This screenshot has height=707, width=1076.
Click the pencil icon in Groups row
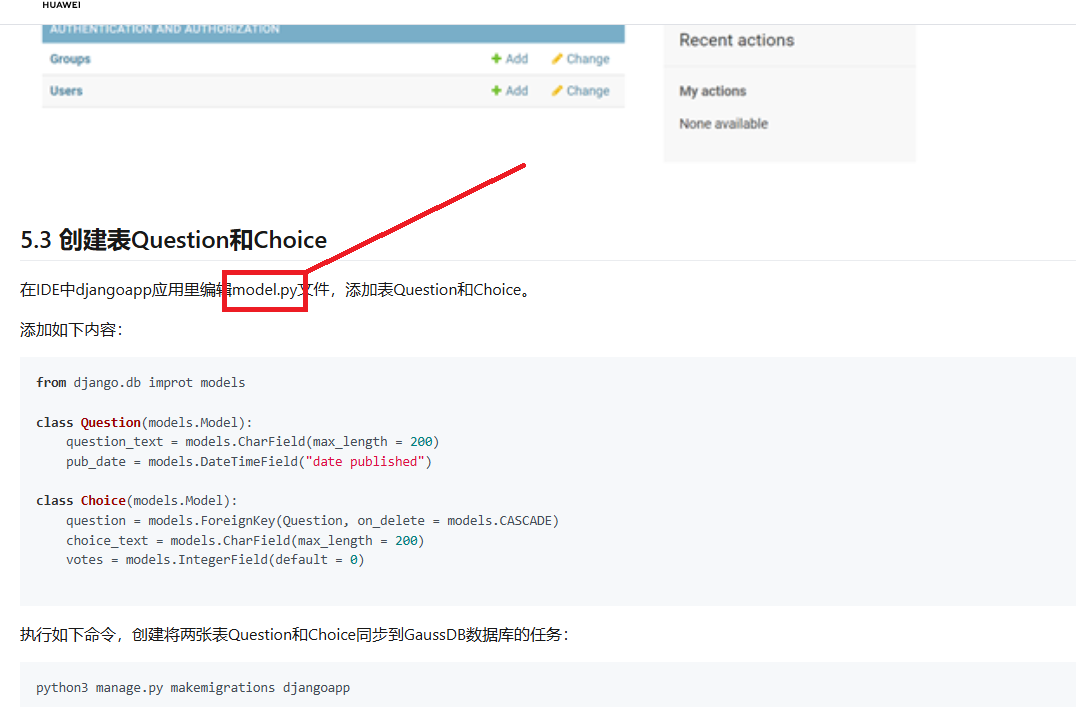click(557, 59)
